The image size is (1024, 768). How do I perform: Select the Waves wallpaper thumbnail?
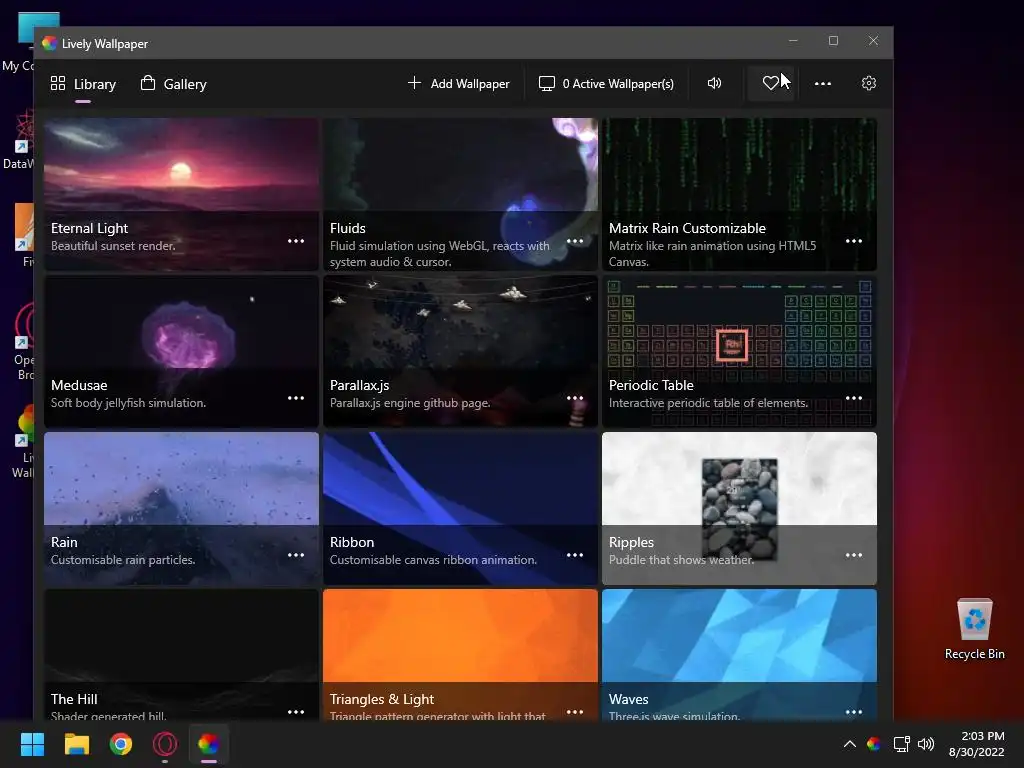739,655
